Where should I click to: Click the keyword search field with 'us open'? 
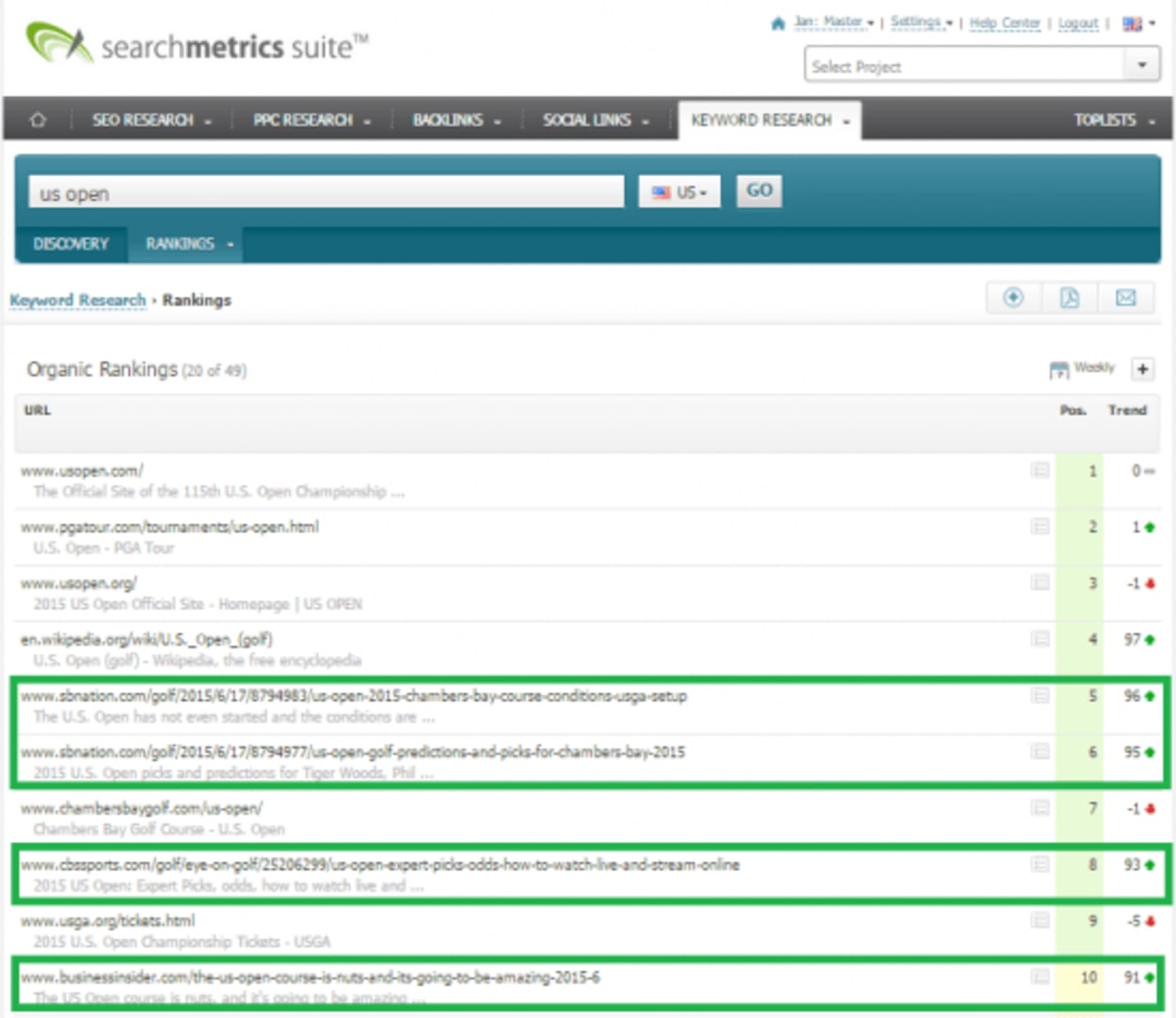pos(326,192)
